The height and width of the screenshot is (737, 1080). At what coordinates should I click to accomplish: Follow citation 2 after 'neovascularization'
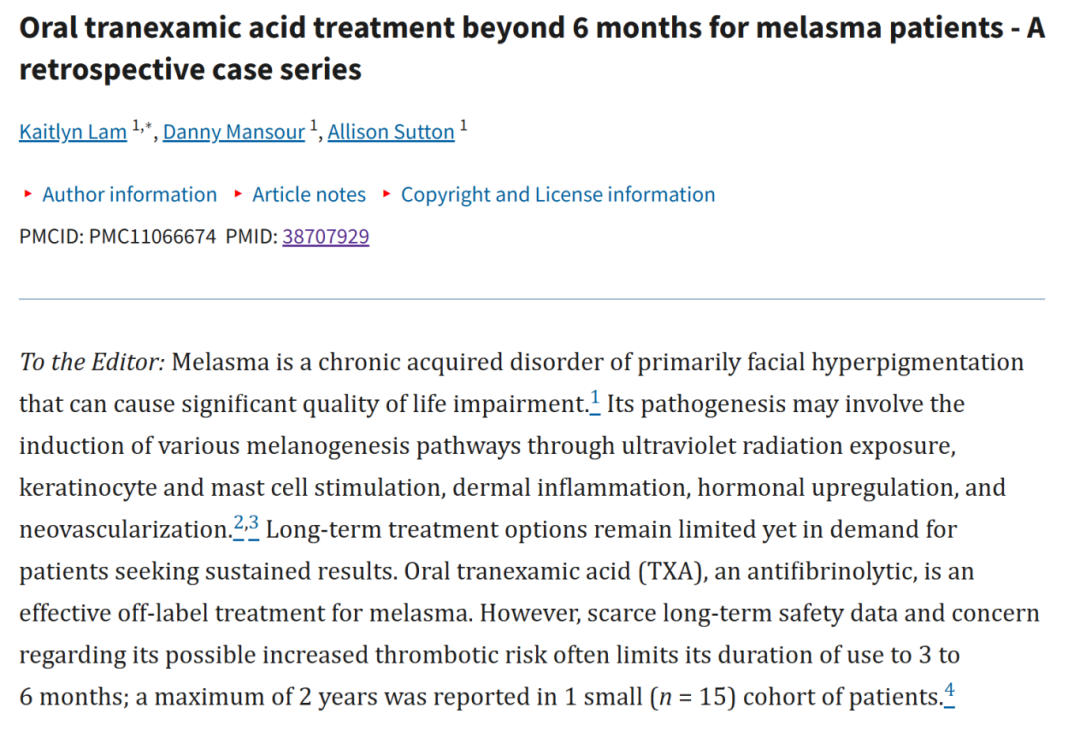[239, 526]
